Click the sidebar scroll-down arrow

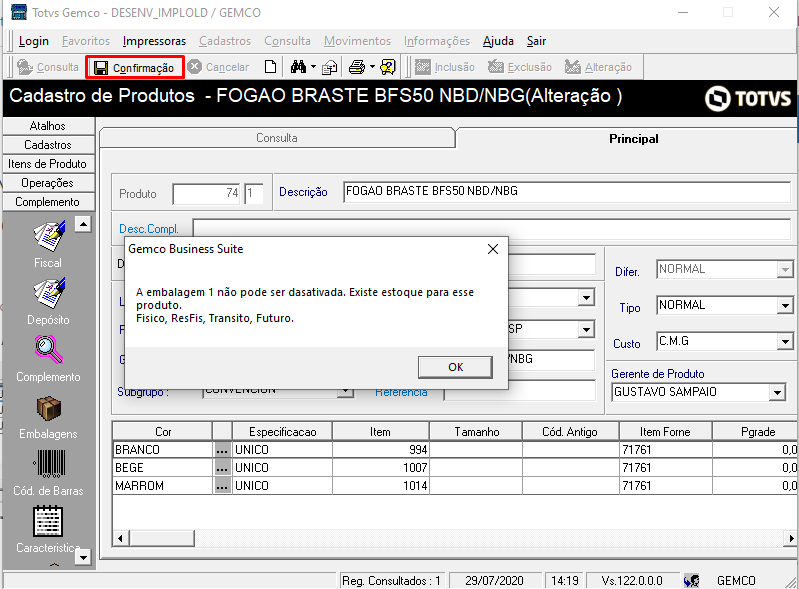(83, 557)
